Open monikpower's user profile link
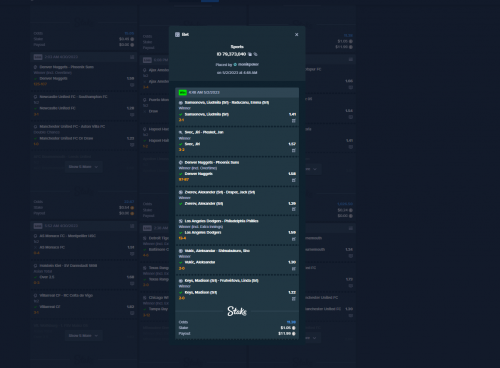This screenshot has width=500, height=368. 248,64
